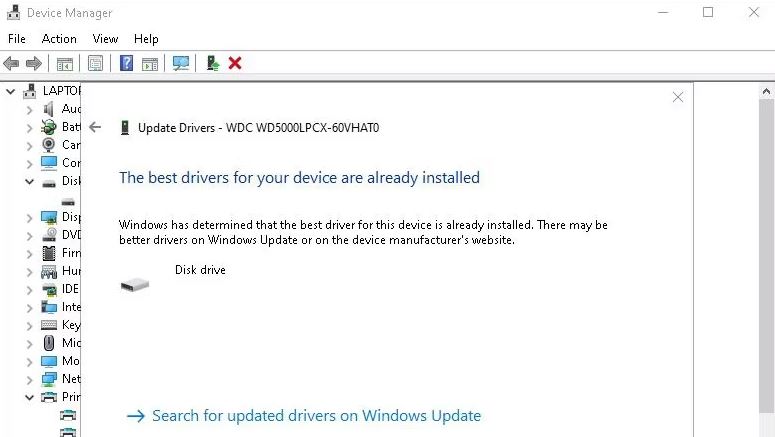Collapse the Print queues tree node
775x437 pixels.
pos(29,397)
